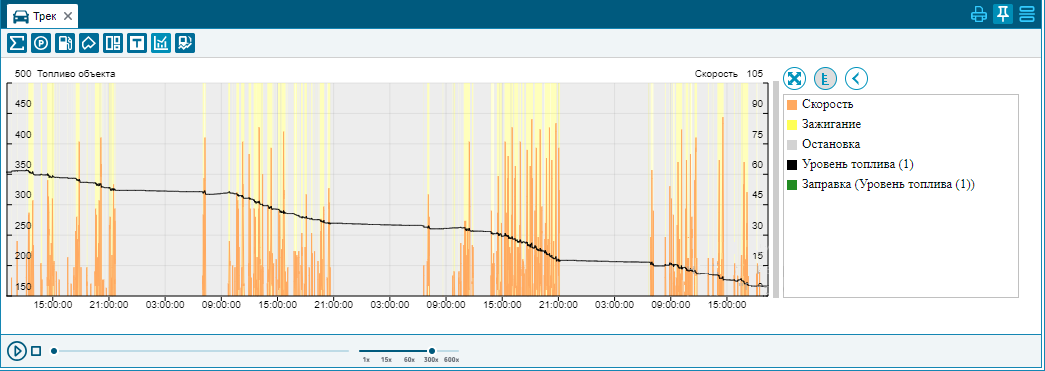1045x371 pixels.
Task: Show the parking stops report icon
Action: [41, 43]
